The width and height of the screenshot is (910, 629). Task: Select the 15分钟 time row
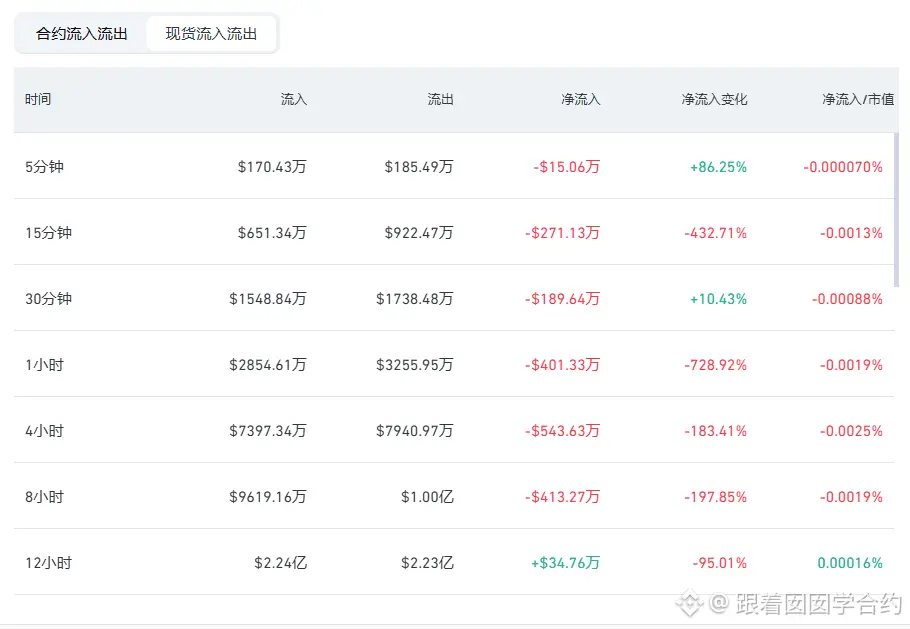tap(454, 233)
